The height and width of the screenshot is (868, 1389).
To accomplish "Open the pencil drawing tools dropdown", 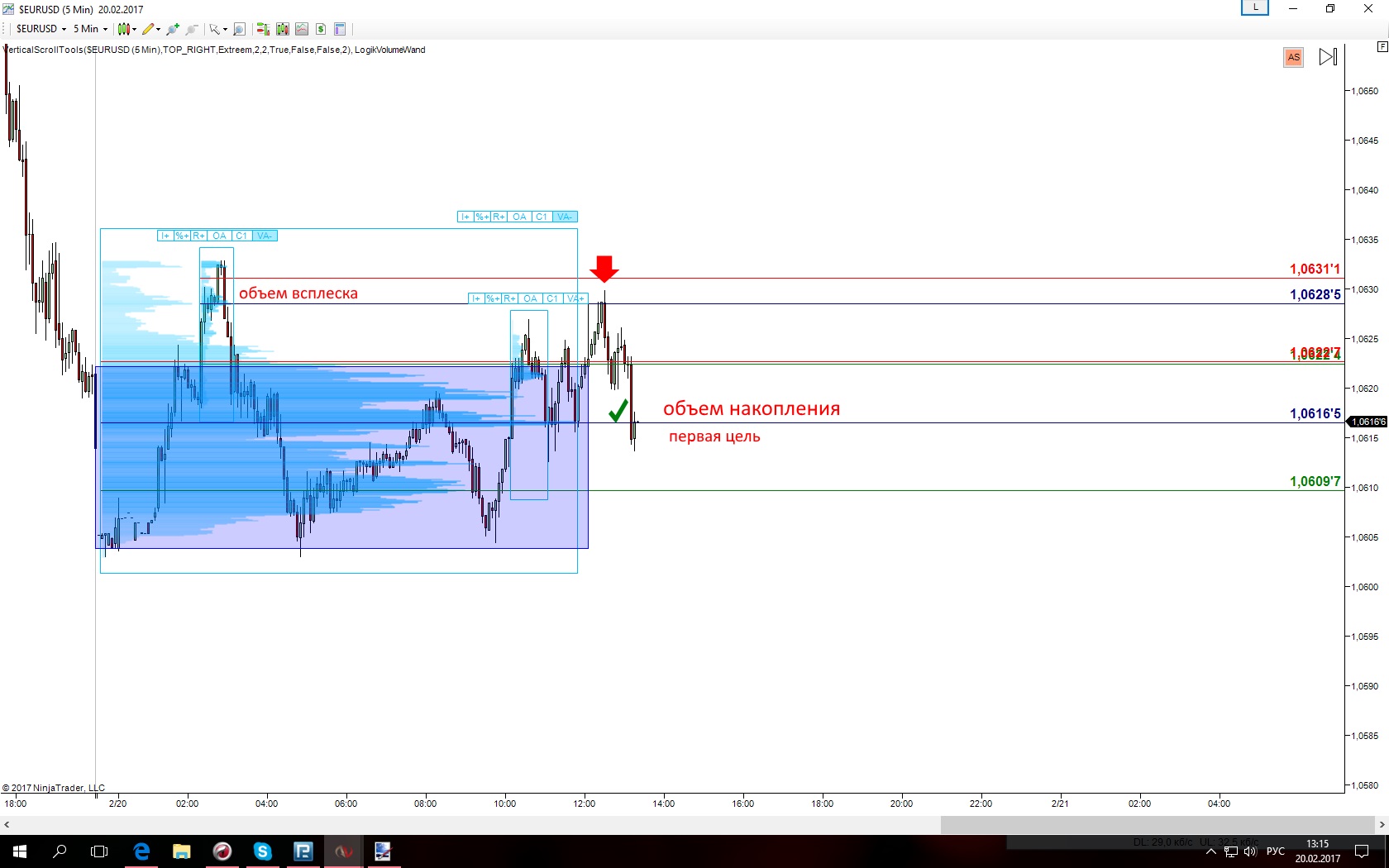I will [x=151, y=29].
